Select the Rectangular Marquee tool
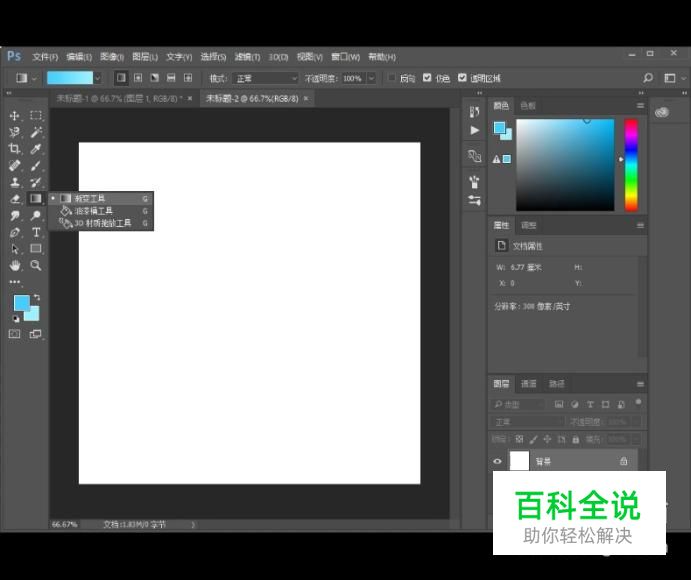 36,115
